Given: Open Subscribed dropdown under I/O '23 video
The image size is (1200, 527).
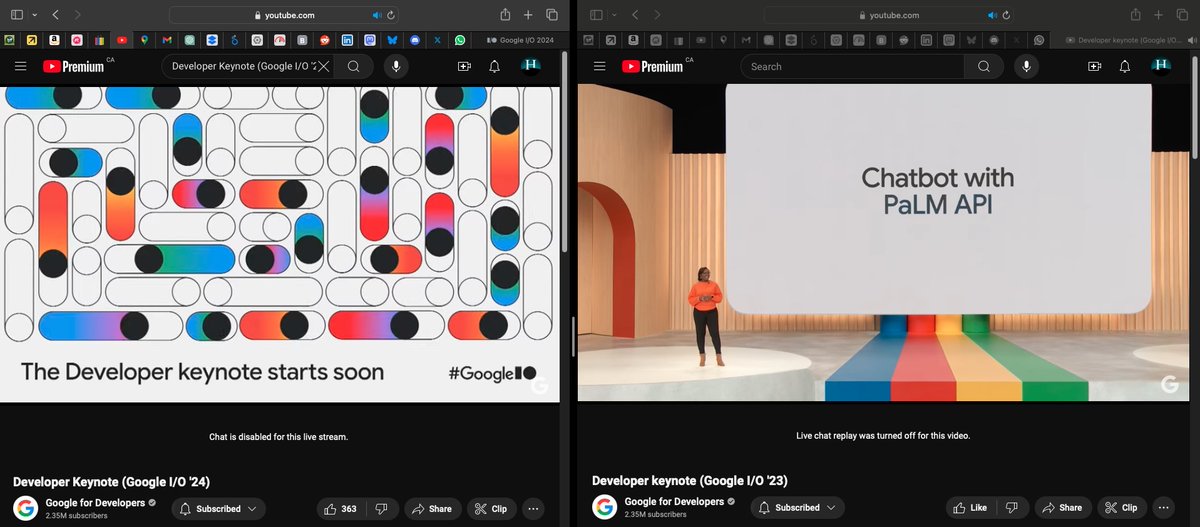Looking at the screenshot, I should 798,508.
